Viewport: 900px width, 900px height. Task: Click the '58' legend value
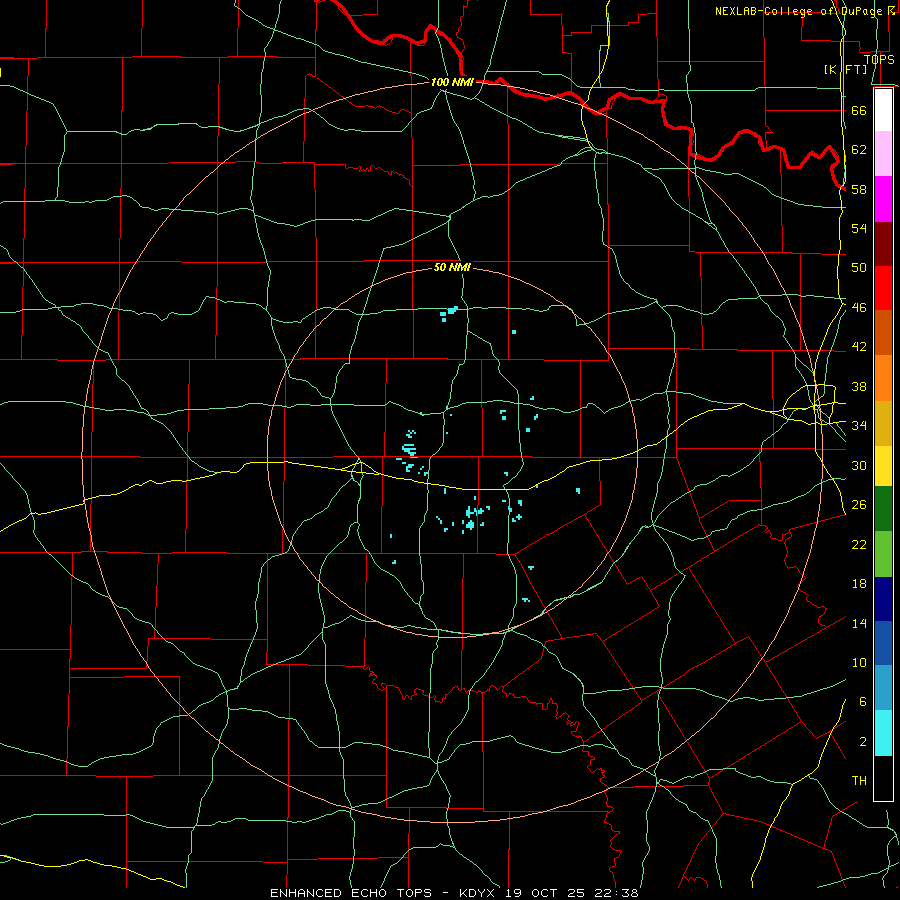(x=859, y=189)
